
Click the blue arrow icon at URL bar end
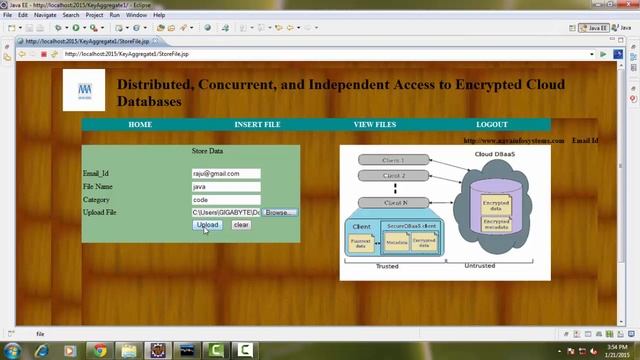tap(618, 54)
